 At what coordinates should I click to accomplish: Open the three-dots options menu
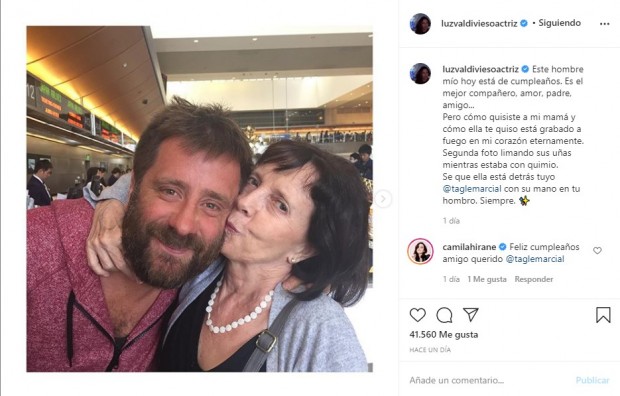point(604,24)
